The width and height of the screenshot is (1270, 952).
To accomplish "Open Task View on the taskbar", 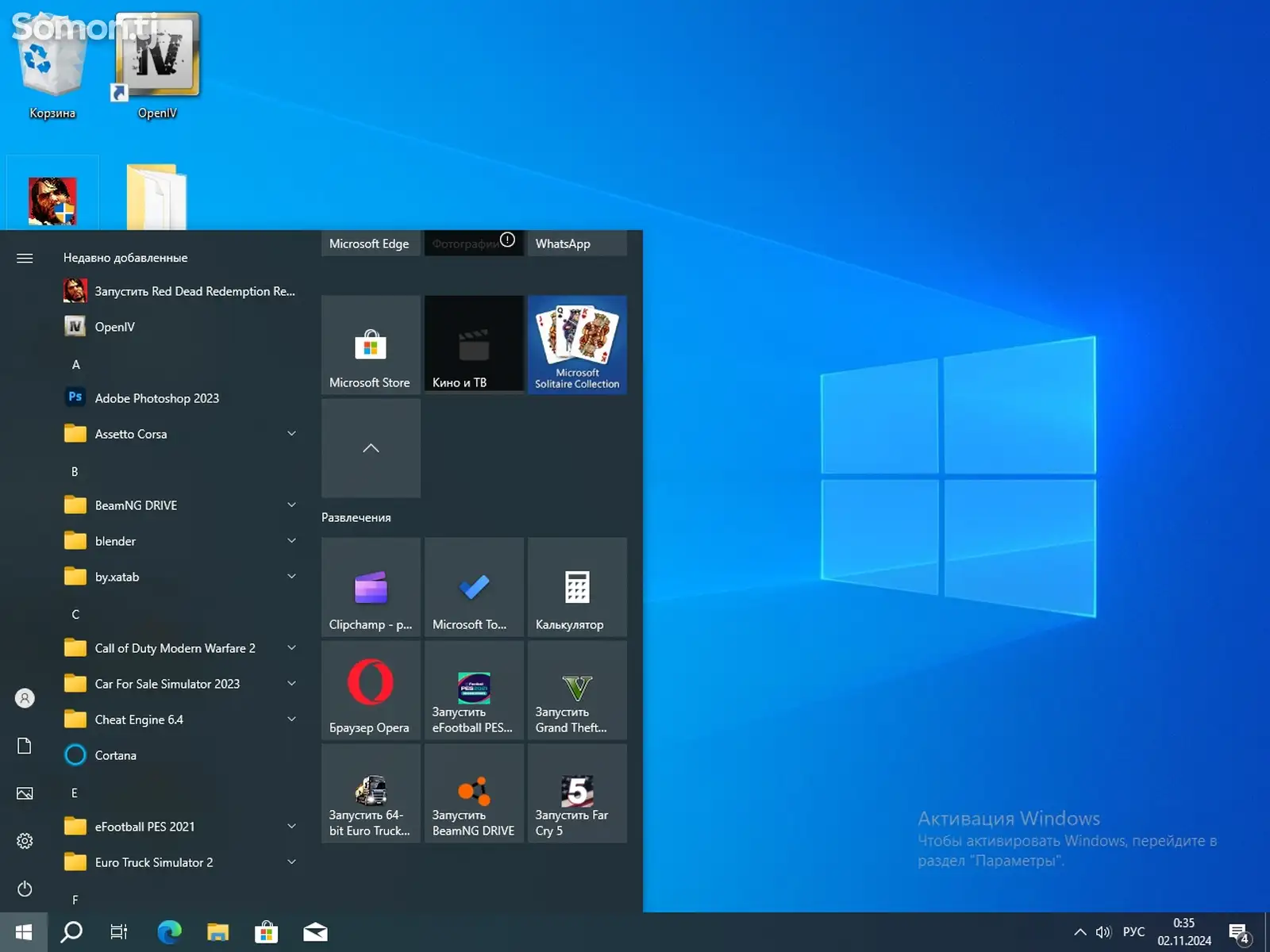I will (119, 932).
